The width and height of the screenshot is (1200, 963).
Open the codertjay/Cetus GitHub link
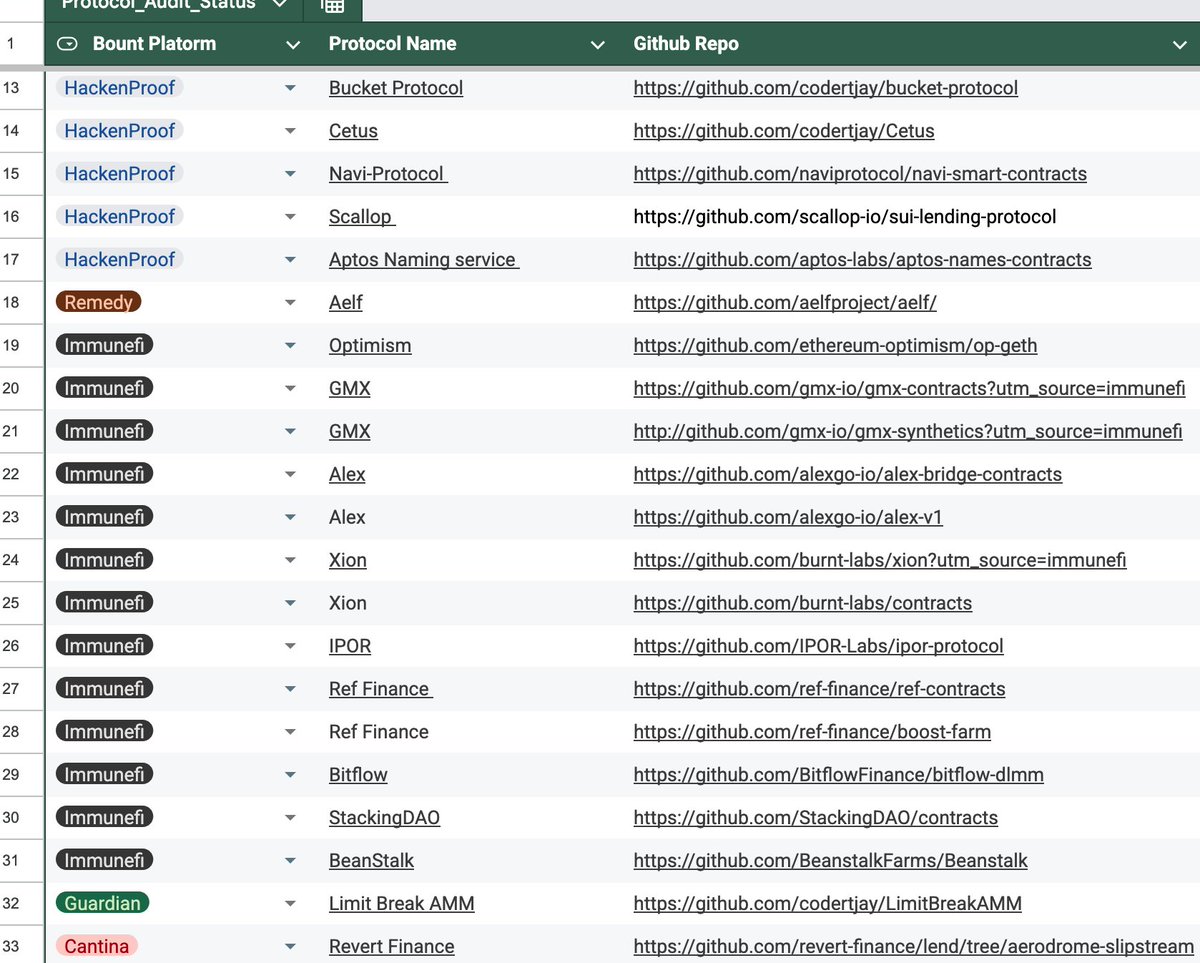pos(784,131)
